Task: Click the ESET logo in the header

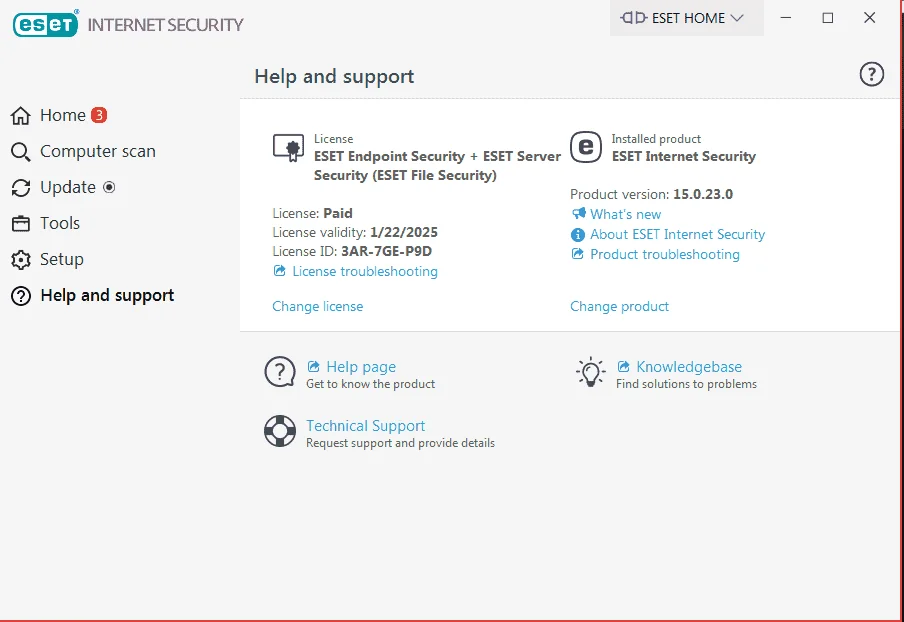Action: click(46, 24)
